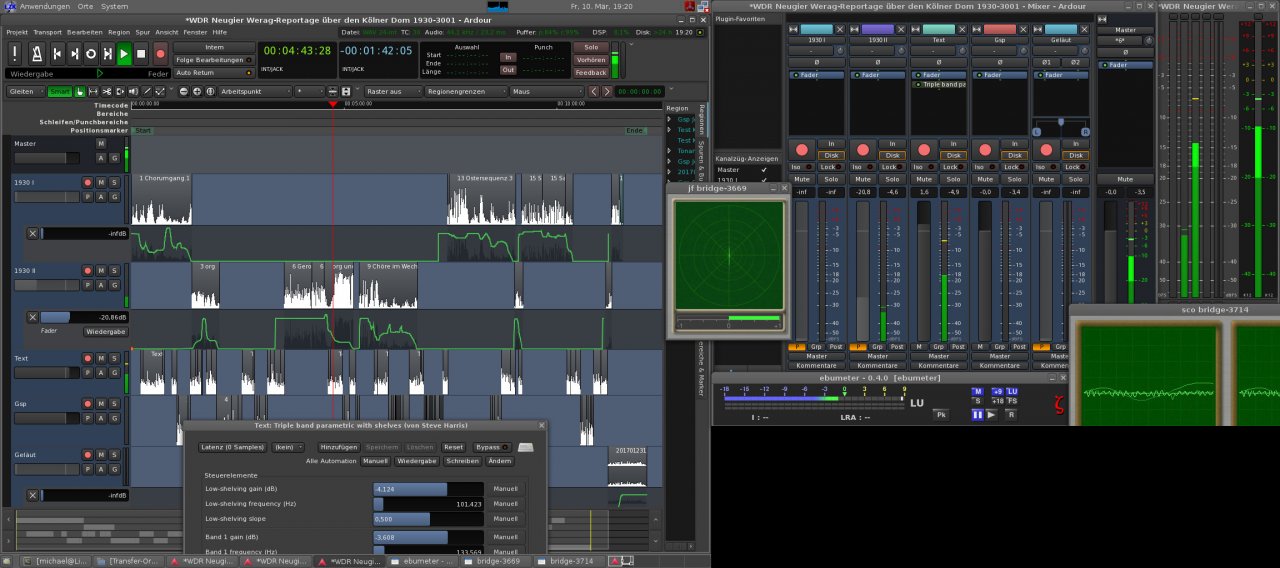This screenshot has width=1280, height=568.
Task: Click the ebumeter pause button
Action: click(x=978, y=414)
